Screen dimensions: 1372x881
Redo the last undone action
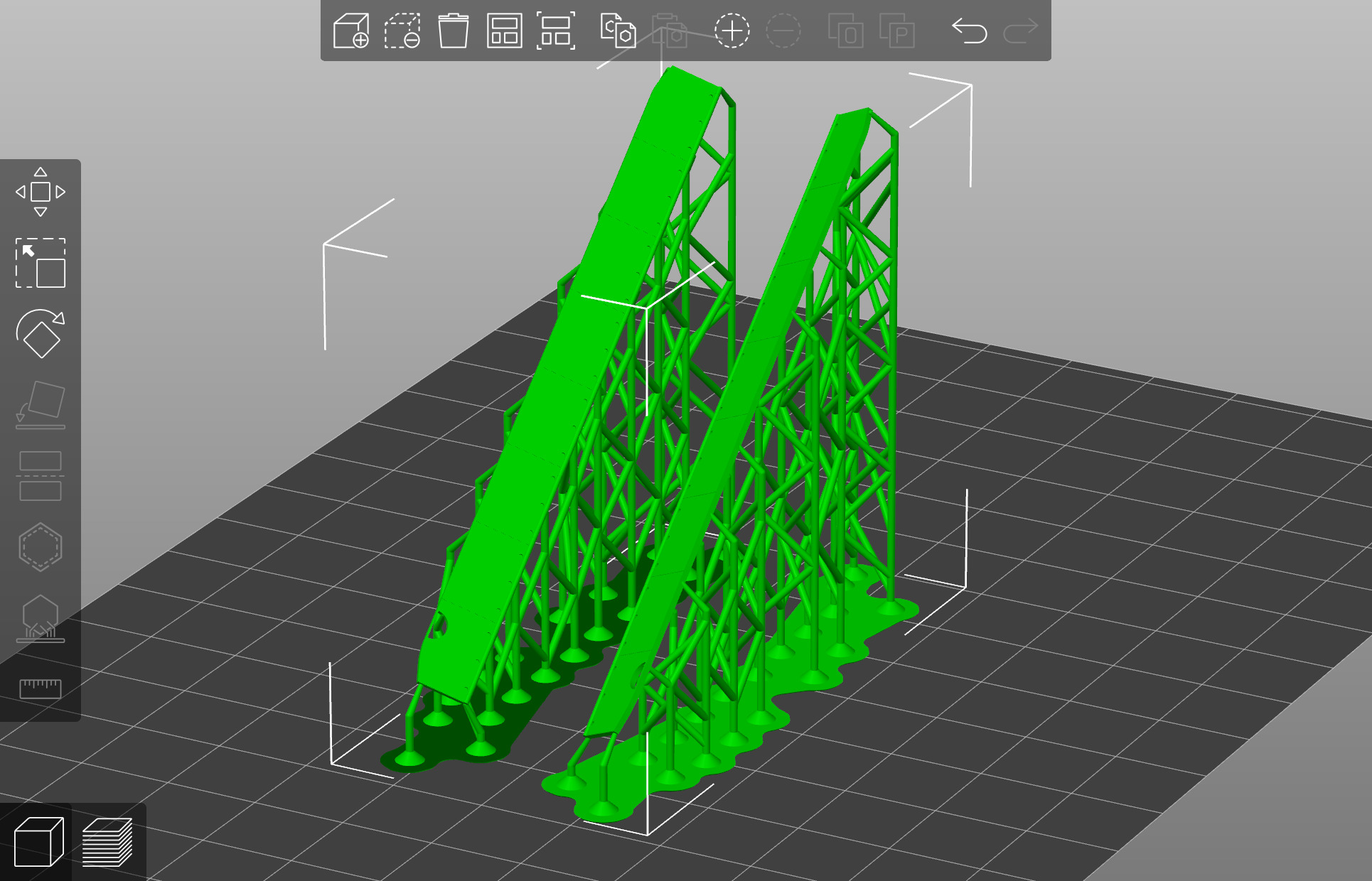point(1021,31)
